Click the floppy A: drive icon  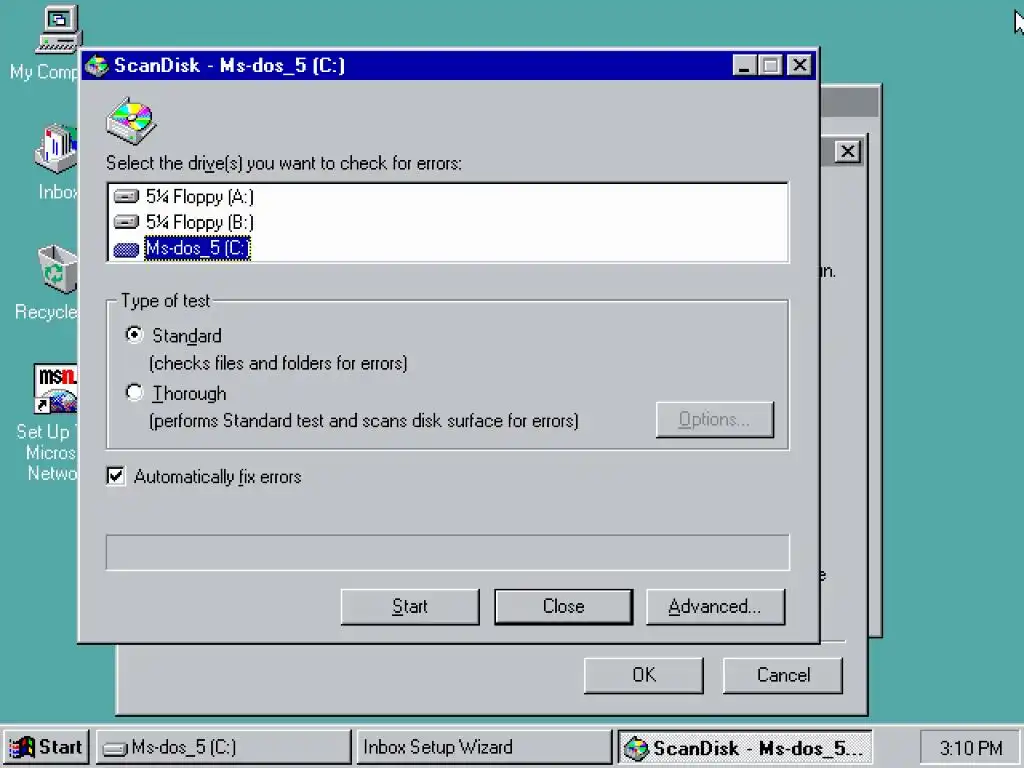pyautogui.click(x=126, y=197)
